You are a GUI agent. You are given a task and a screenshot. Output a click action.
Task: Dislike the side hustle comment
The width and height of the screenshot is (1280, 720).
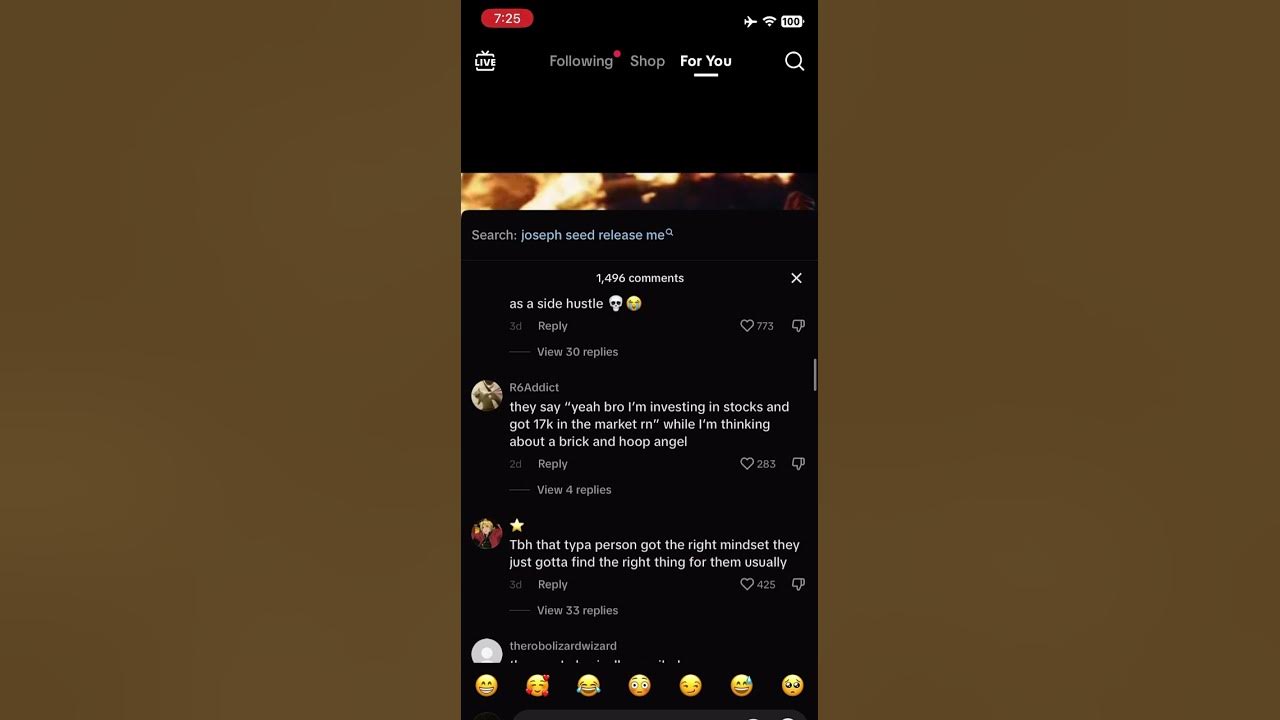[798, 326]
